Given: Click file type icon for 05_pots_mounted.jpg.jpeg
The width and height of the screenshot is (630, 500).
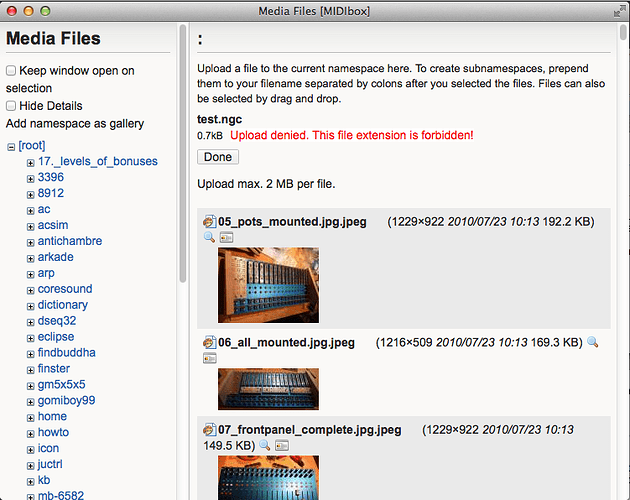Looking at the screenshot, I should click(209, 221).
